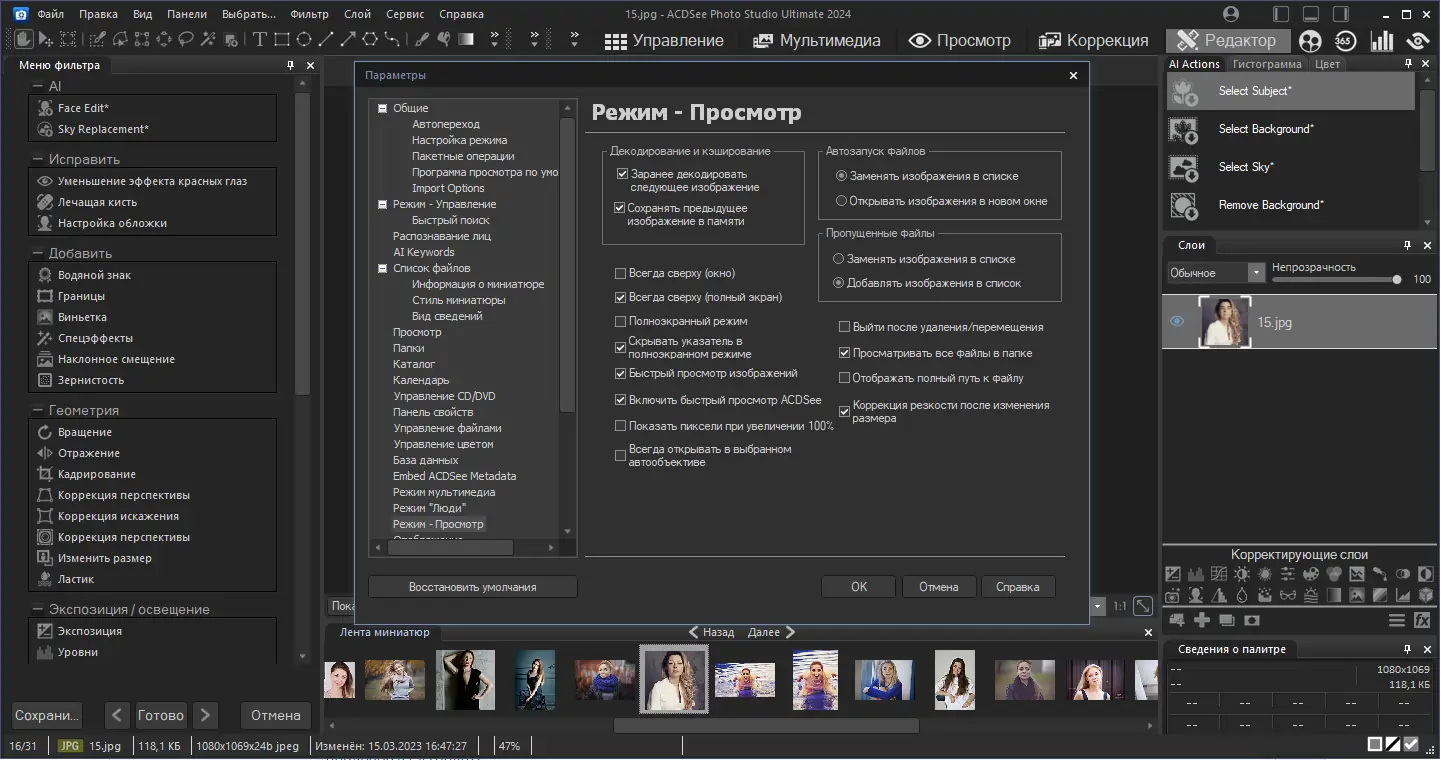Switch to the 'Редактор' mode tab
This screenshot has height=760, width=1441.
tap(1232, 40)
